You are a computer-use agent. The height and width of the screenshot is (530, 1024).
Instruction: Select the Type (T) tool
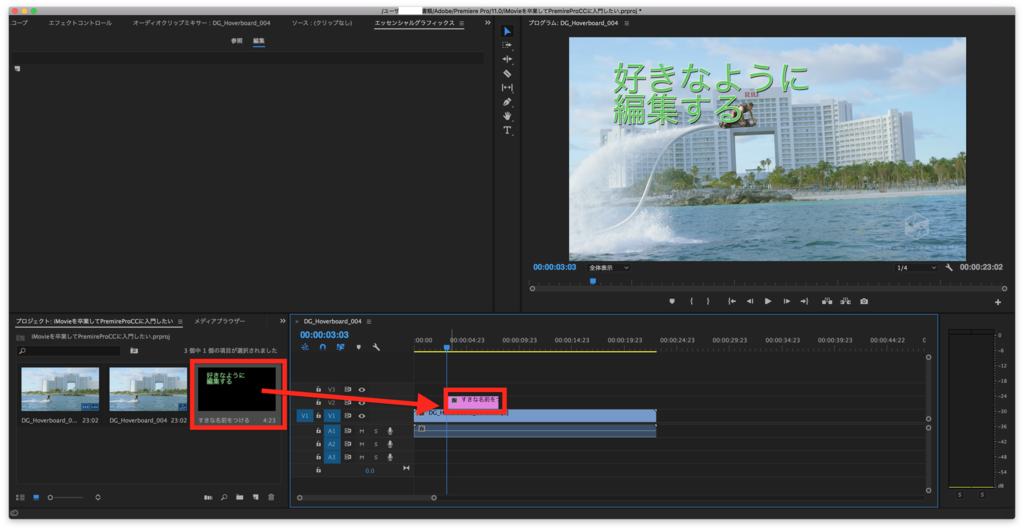point(507,130)
